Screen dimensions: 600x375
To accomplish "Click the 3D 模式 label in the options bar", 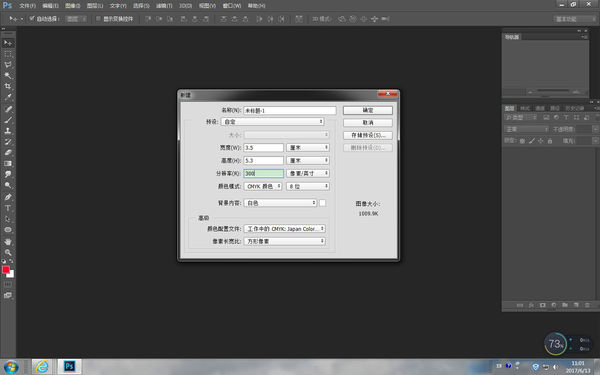I will (321, 18).
